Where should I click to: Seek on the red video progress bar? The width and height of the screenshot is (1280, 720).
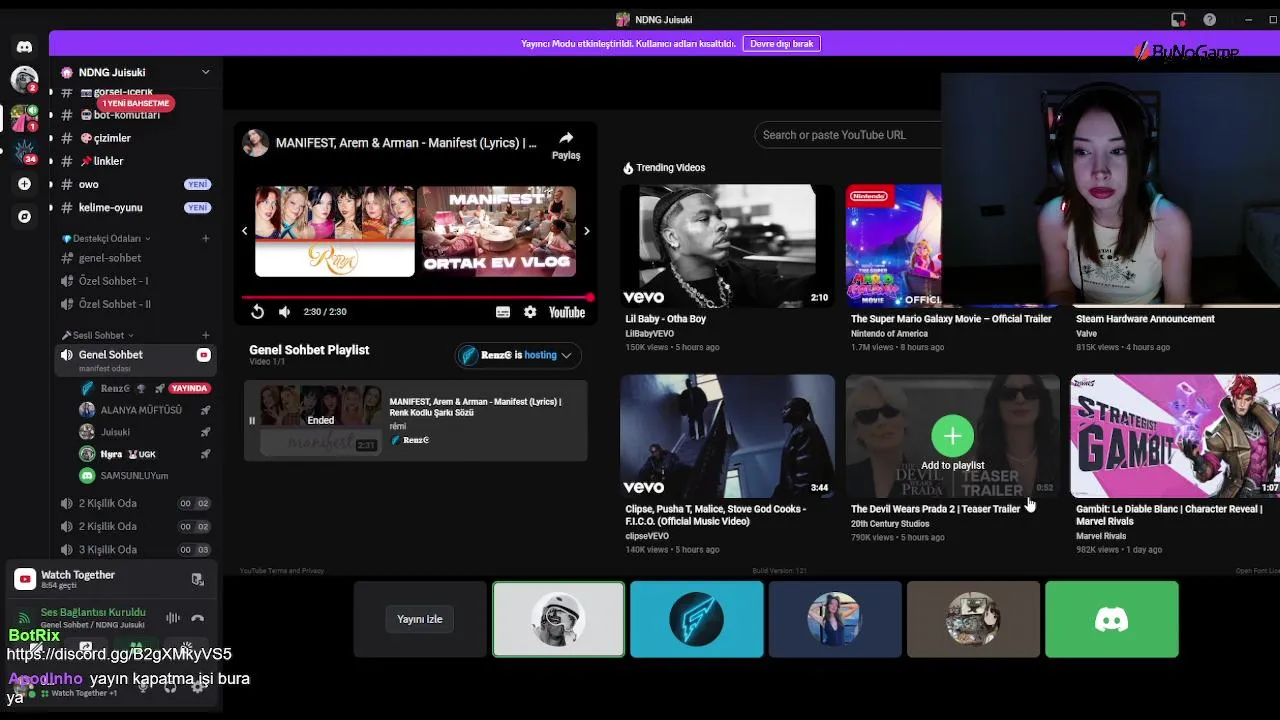(416, 297)
